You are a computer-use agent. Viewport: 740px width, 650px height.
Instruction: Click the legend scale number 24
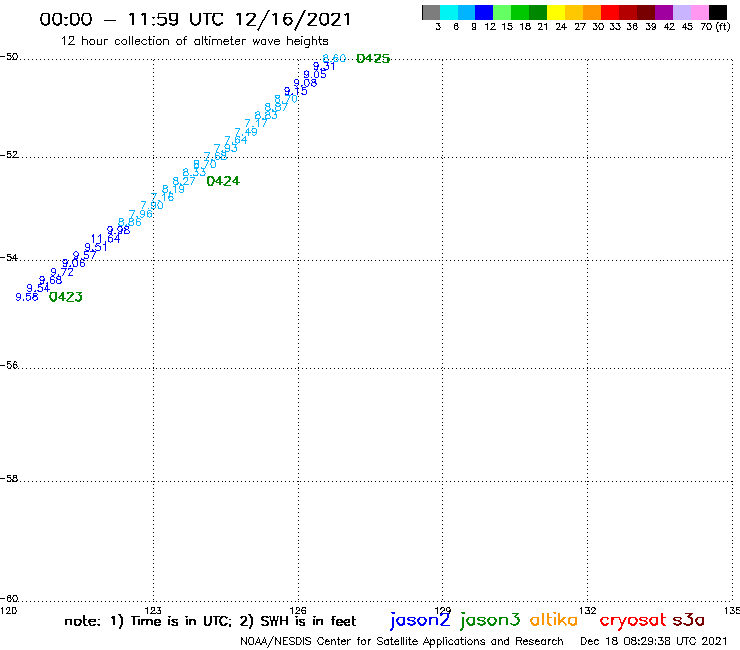[x=561, y=27]
